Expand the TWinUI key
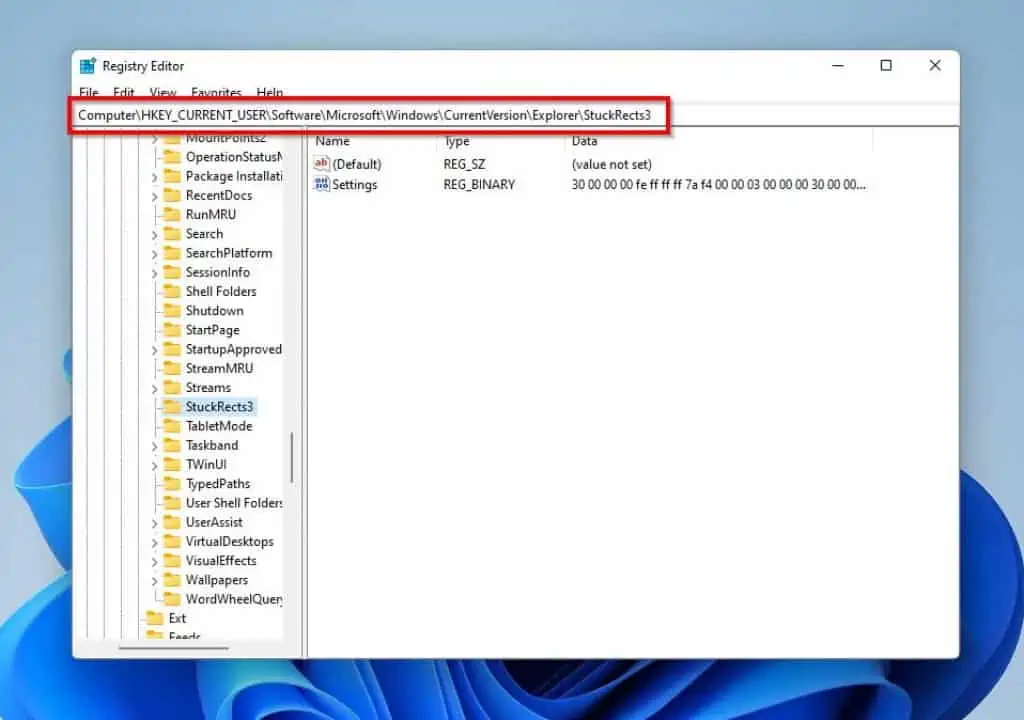The width and height of the screenshot is (1024, 720). pyautogui.click(x=154, y=466)
